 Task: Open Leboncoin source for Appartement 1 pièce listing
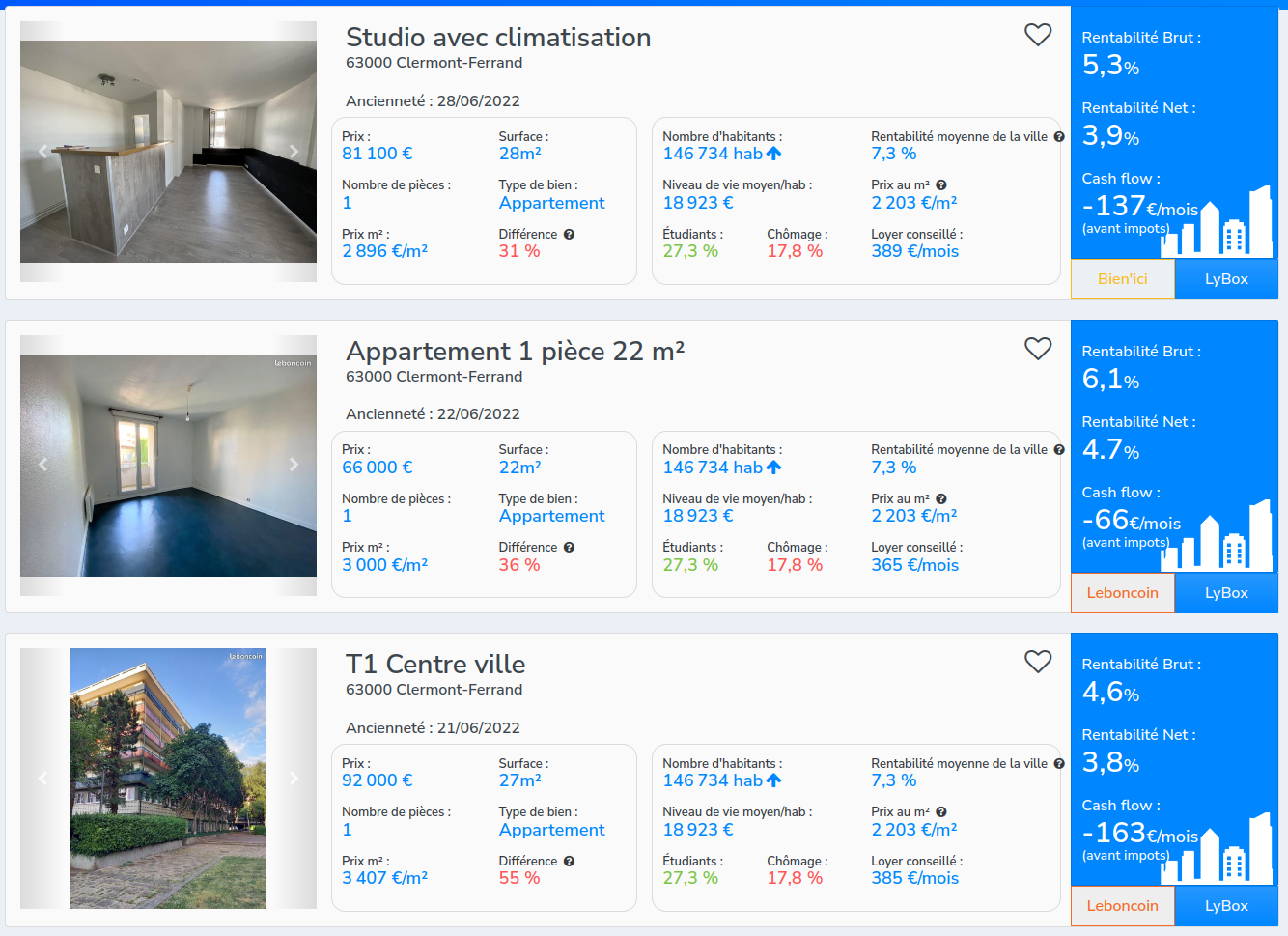1122,593
